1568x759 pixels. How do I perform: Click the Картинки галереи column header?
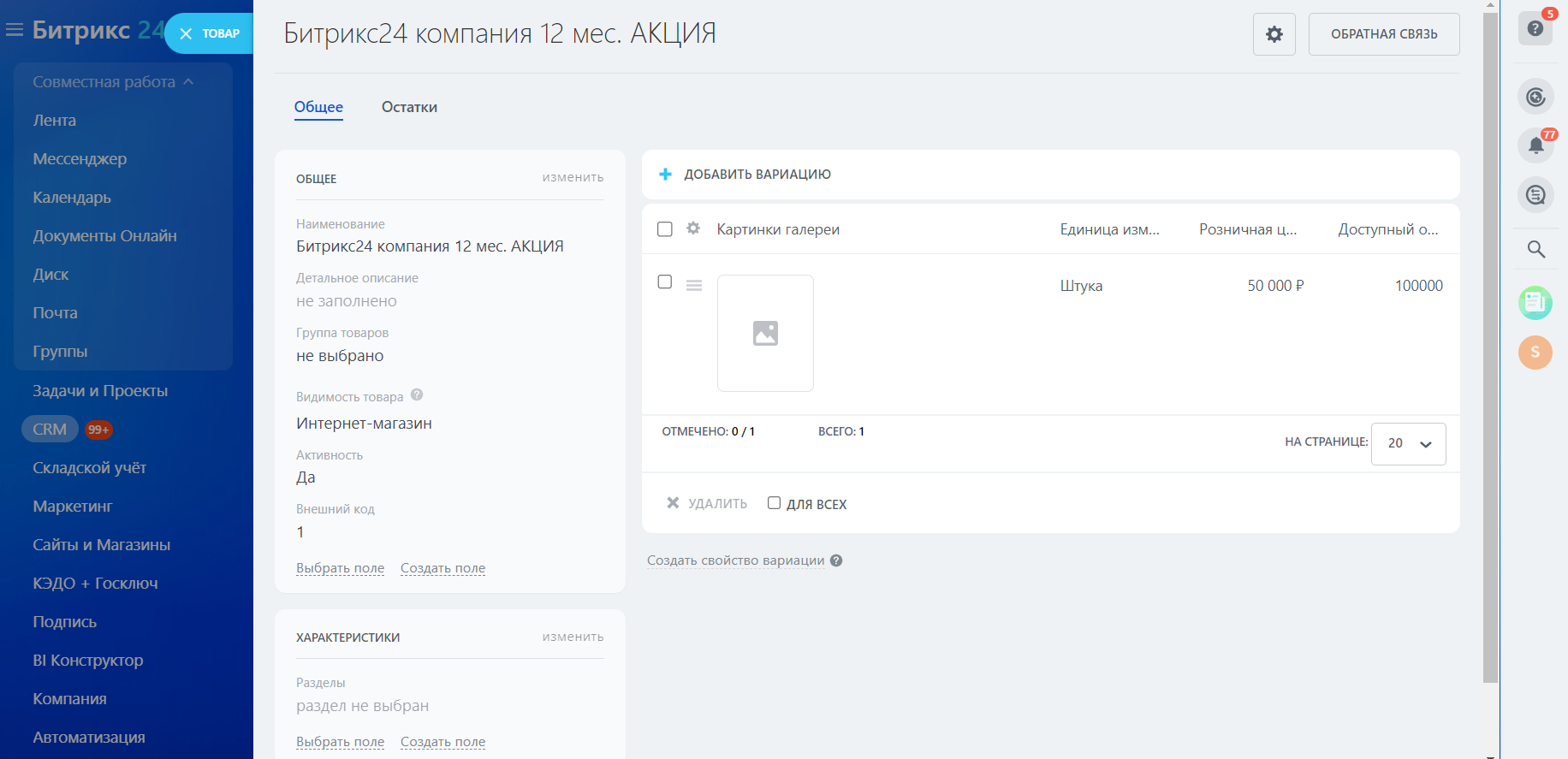(x=778, y=229)
